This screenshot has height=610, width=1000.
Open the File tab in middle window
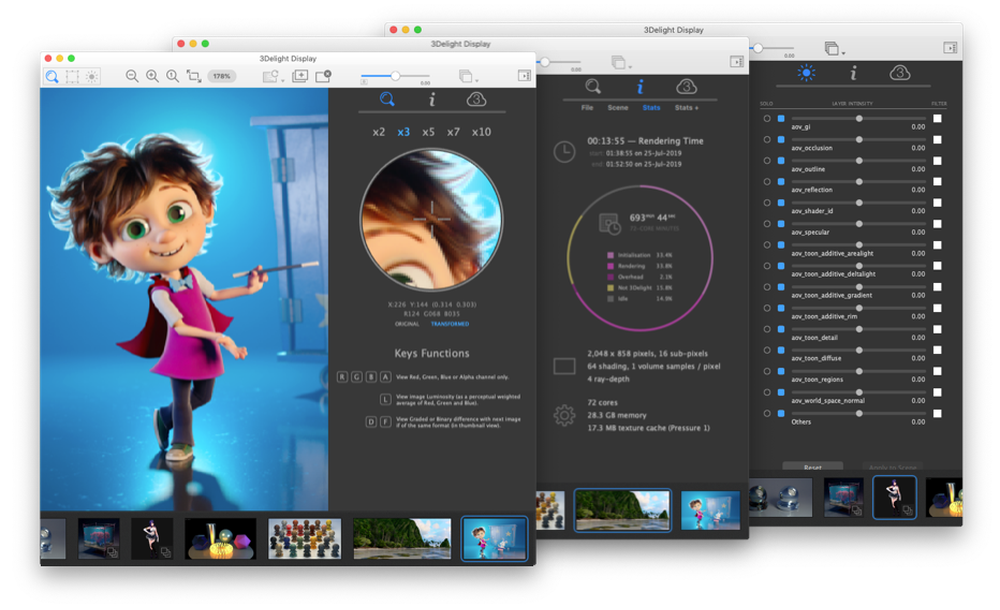pyautogui.click(x=587, y=108)
